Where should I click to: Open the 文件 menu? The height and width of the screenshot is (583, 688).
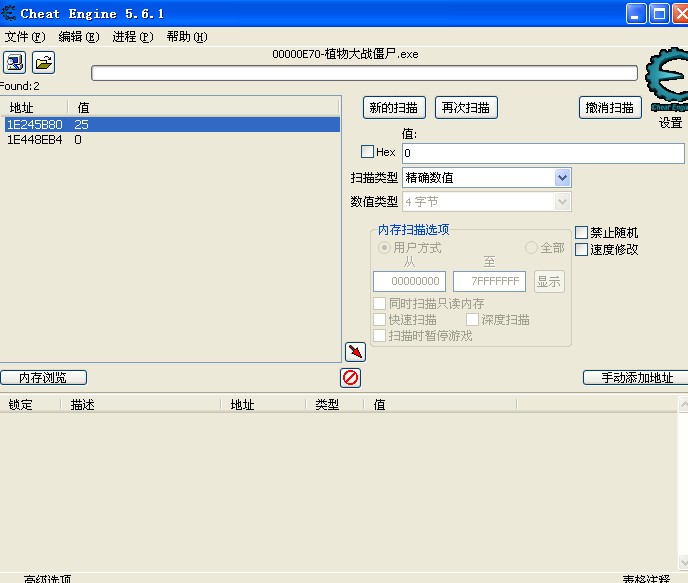[x=25, y=37]
